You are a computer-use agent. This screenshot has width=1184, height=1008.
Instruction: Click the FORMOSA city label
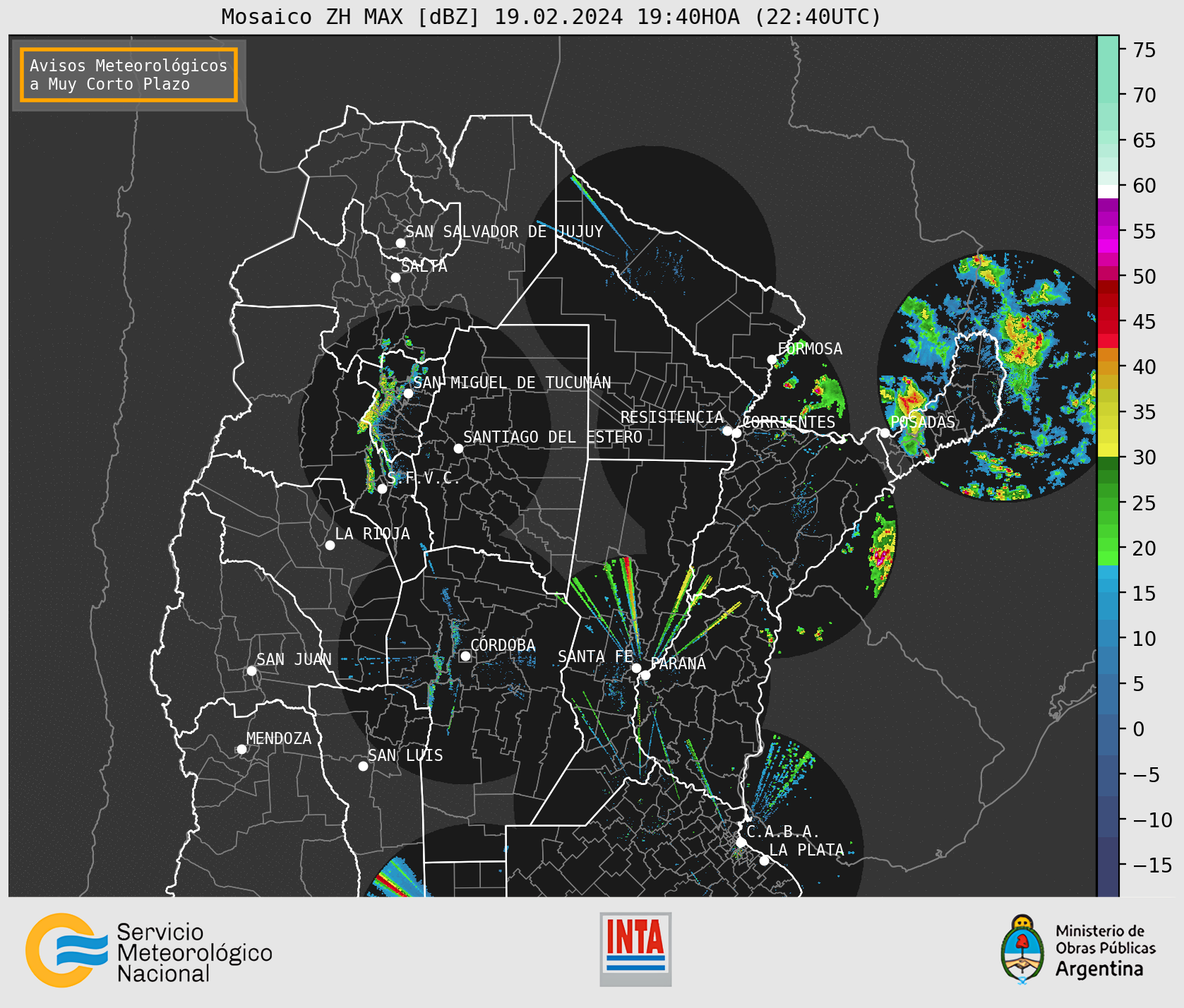pyautogui.click(x=810, y=349)
